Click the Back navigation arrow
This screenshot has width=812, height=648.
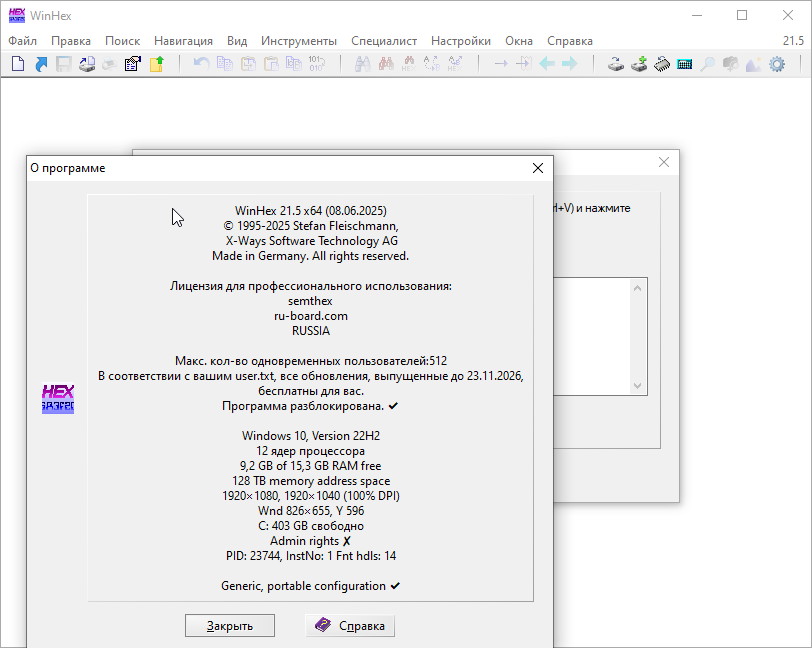tap(547, 64)
